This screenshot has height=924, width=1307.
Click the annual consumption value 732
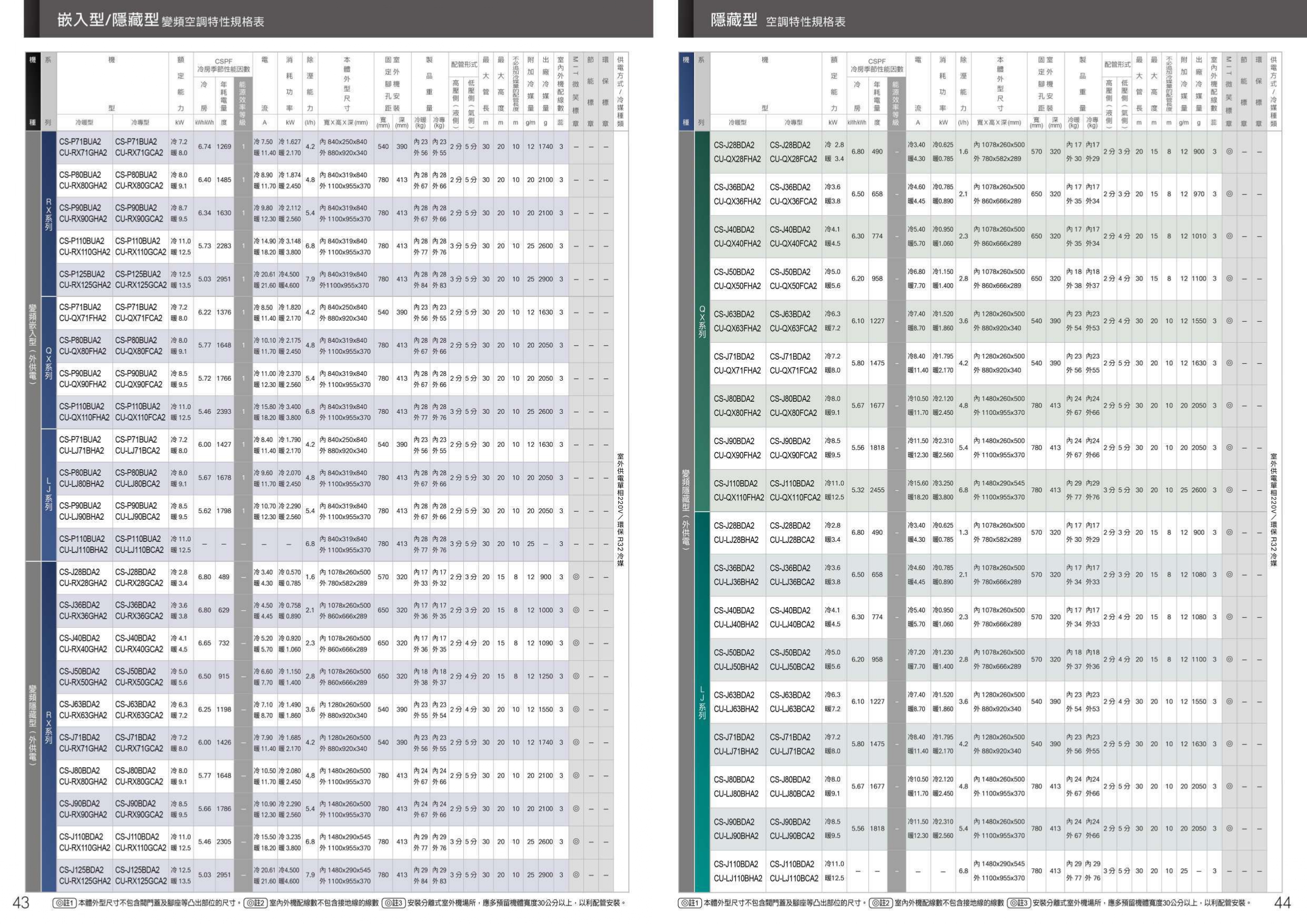tap(224, 643)
